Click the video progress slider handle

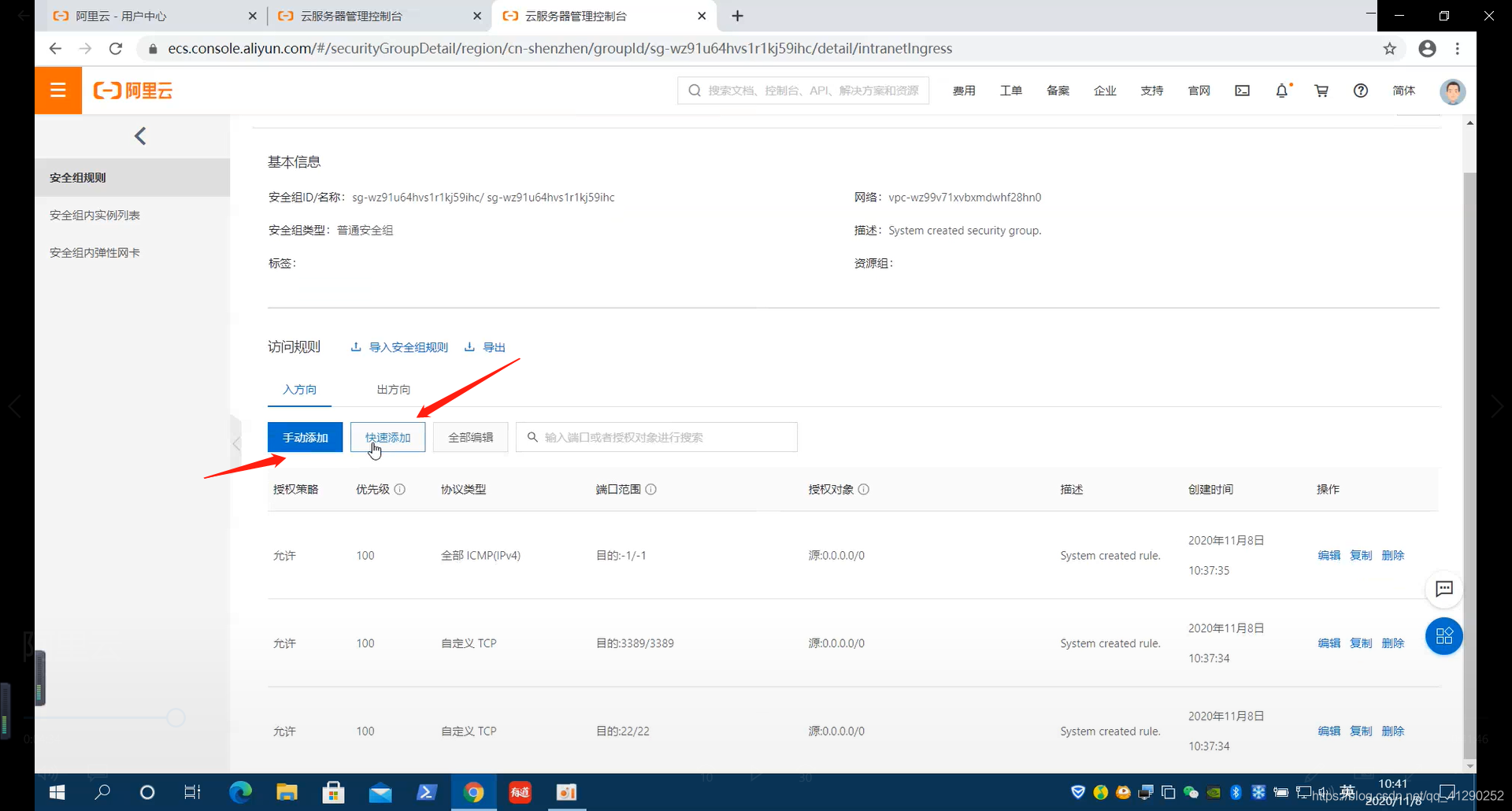tap(176, 717)
